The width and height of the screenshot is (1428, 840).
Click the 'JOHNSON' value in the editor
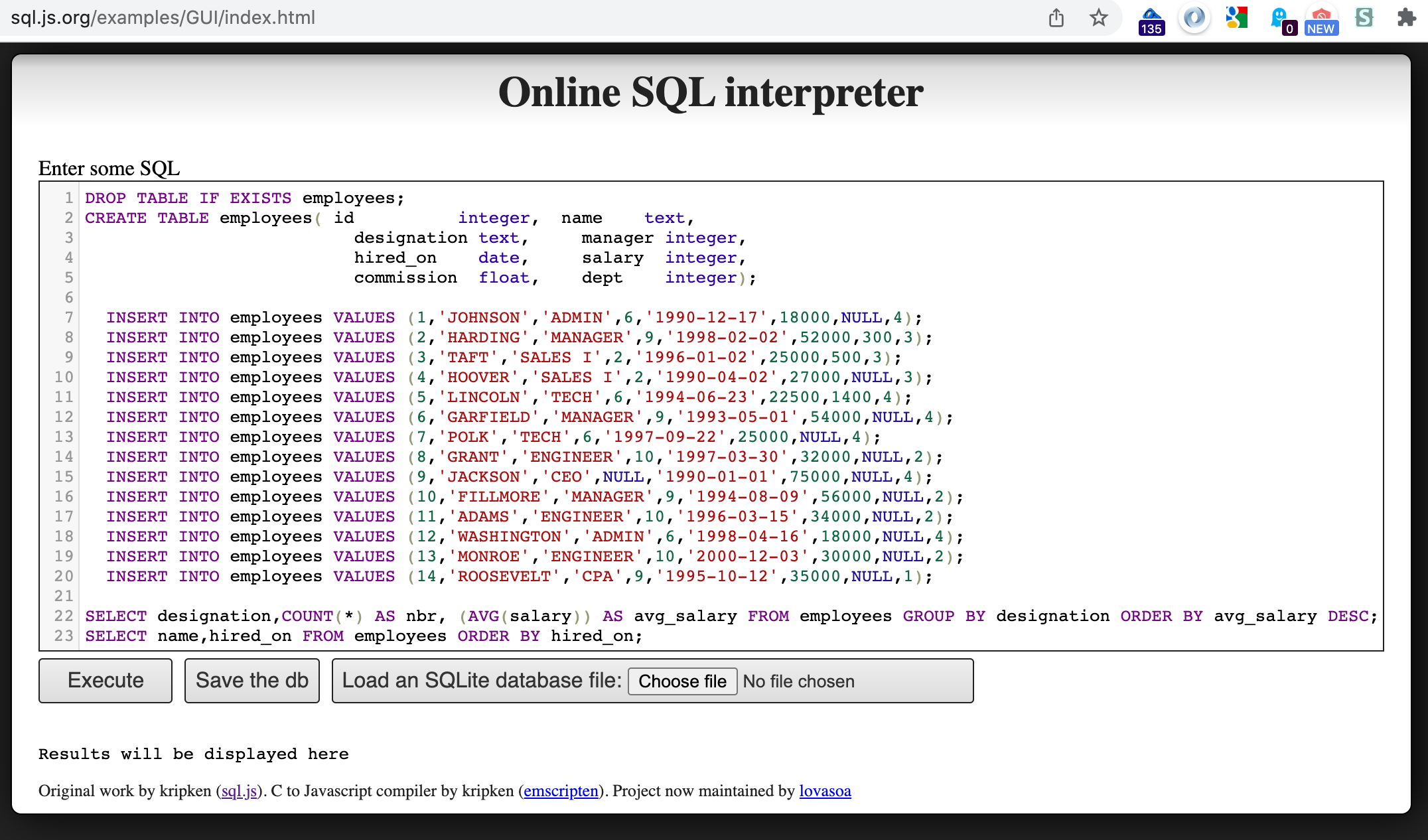point(483,318)
